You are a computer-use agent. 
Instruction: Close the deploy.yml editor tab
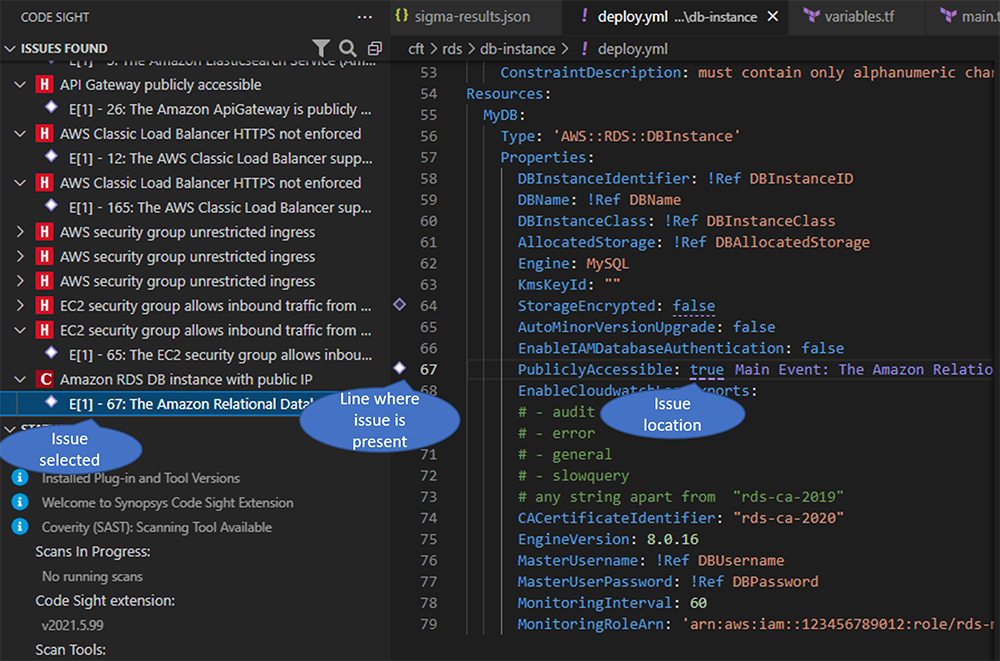coord(772,17)
